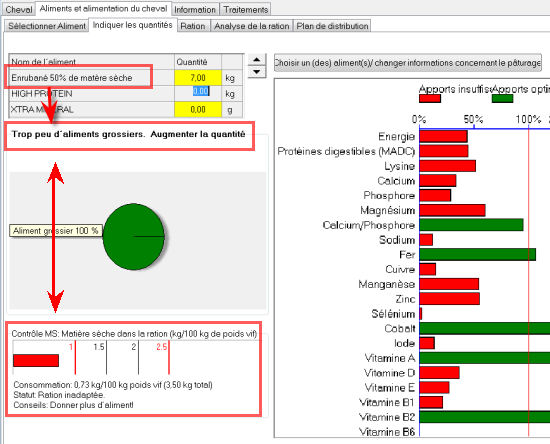Click the Cuivre label in chart
Image resolution: width=550 pixels, height=444 pixels.
[x=400, y=269]
